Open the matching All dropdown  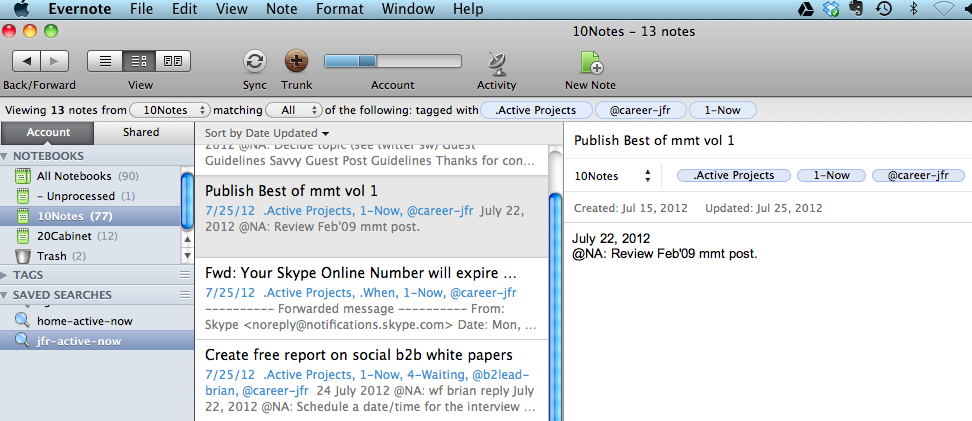point(294,110)
